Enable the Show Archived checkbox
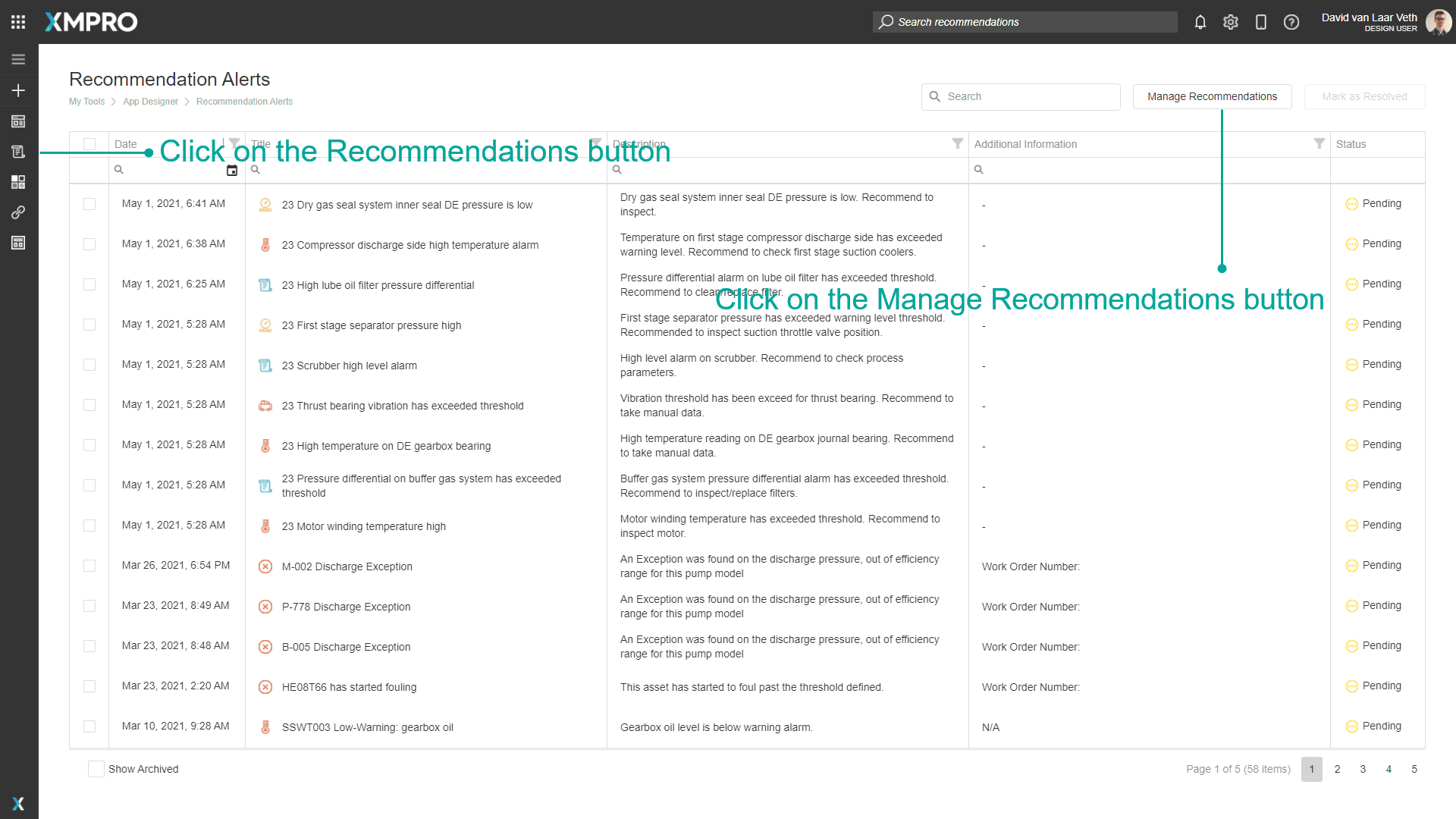This screenshot has height=819, width=1456. tap(96, 769)
